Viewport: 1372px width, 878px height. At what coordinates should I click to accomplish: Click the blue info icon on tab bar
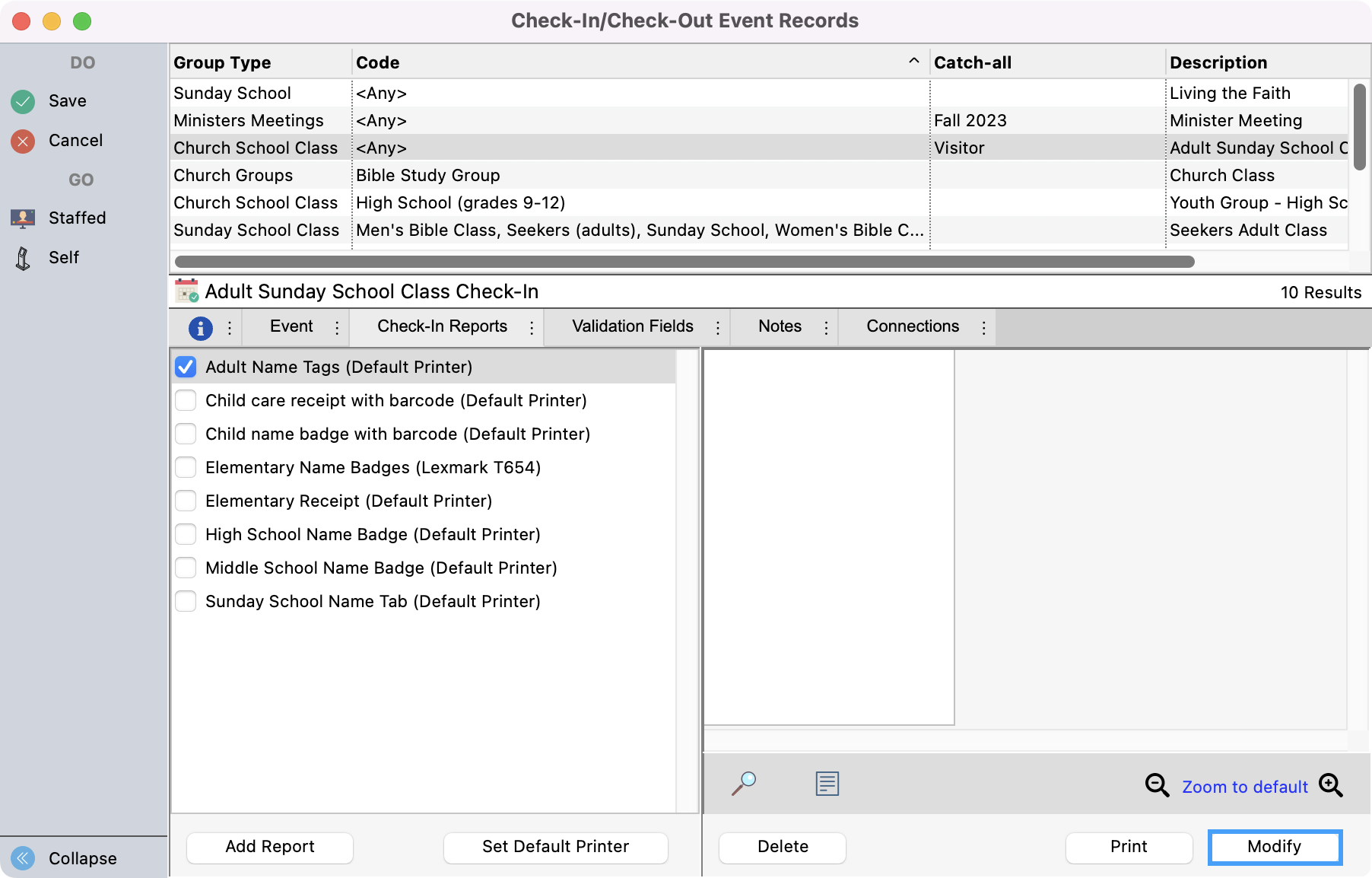point(200,327)
